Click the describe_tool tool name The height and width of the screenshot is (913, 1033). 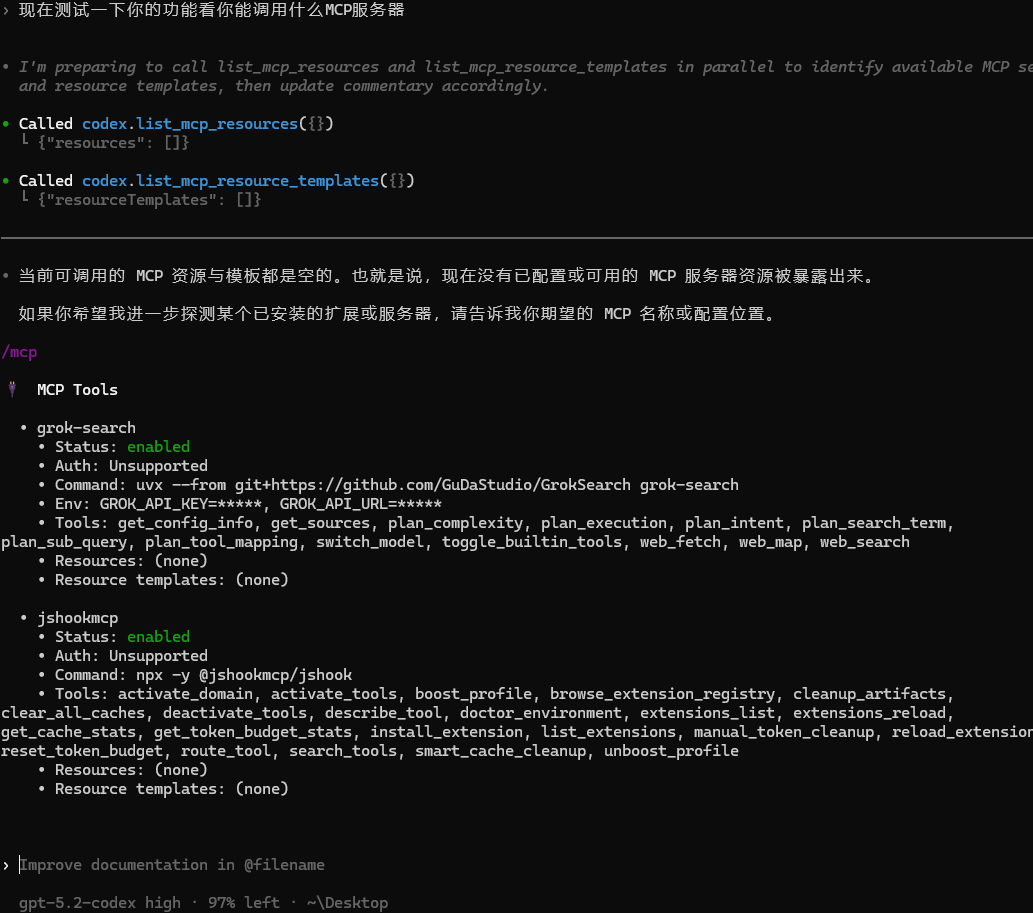(x=383, y=713)
